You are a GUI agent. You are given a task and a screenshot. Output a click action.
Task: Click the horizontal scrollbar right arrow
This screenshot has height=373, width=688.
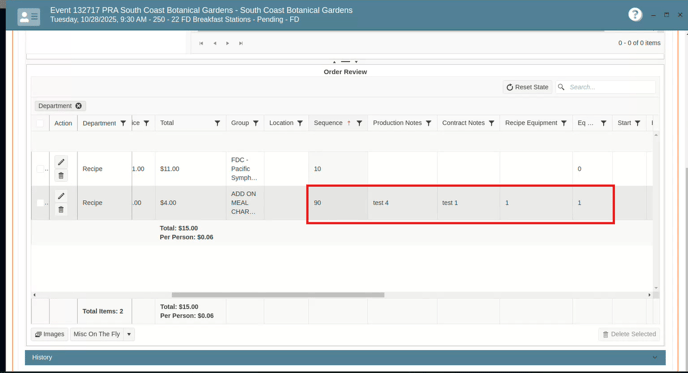tap(649, 295)
